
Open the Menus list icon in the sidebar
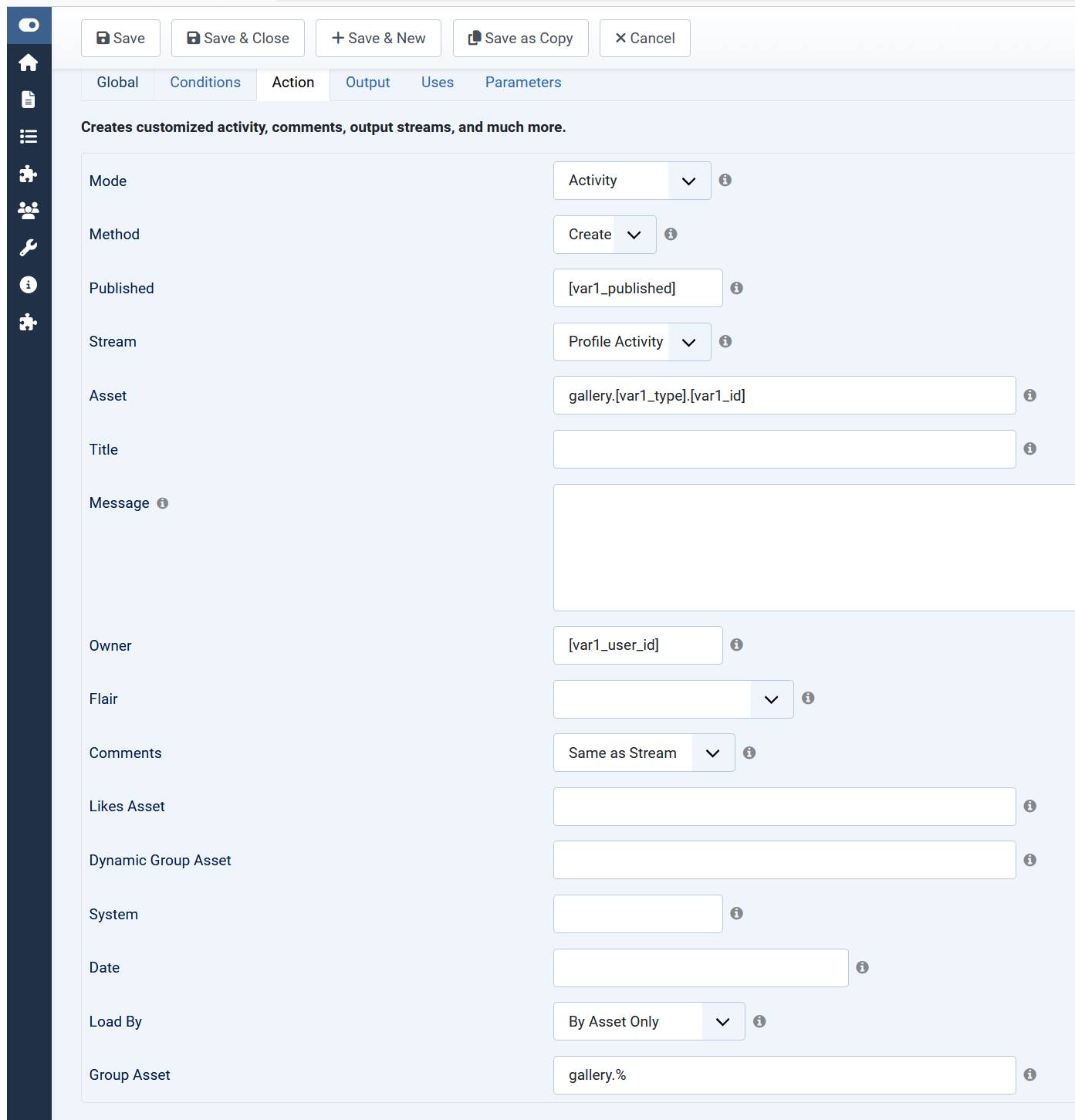[x=29, y=137]
